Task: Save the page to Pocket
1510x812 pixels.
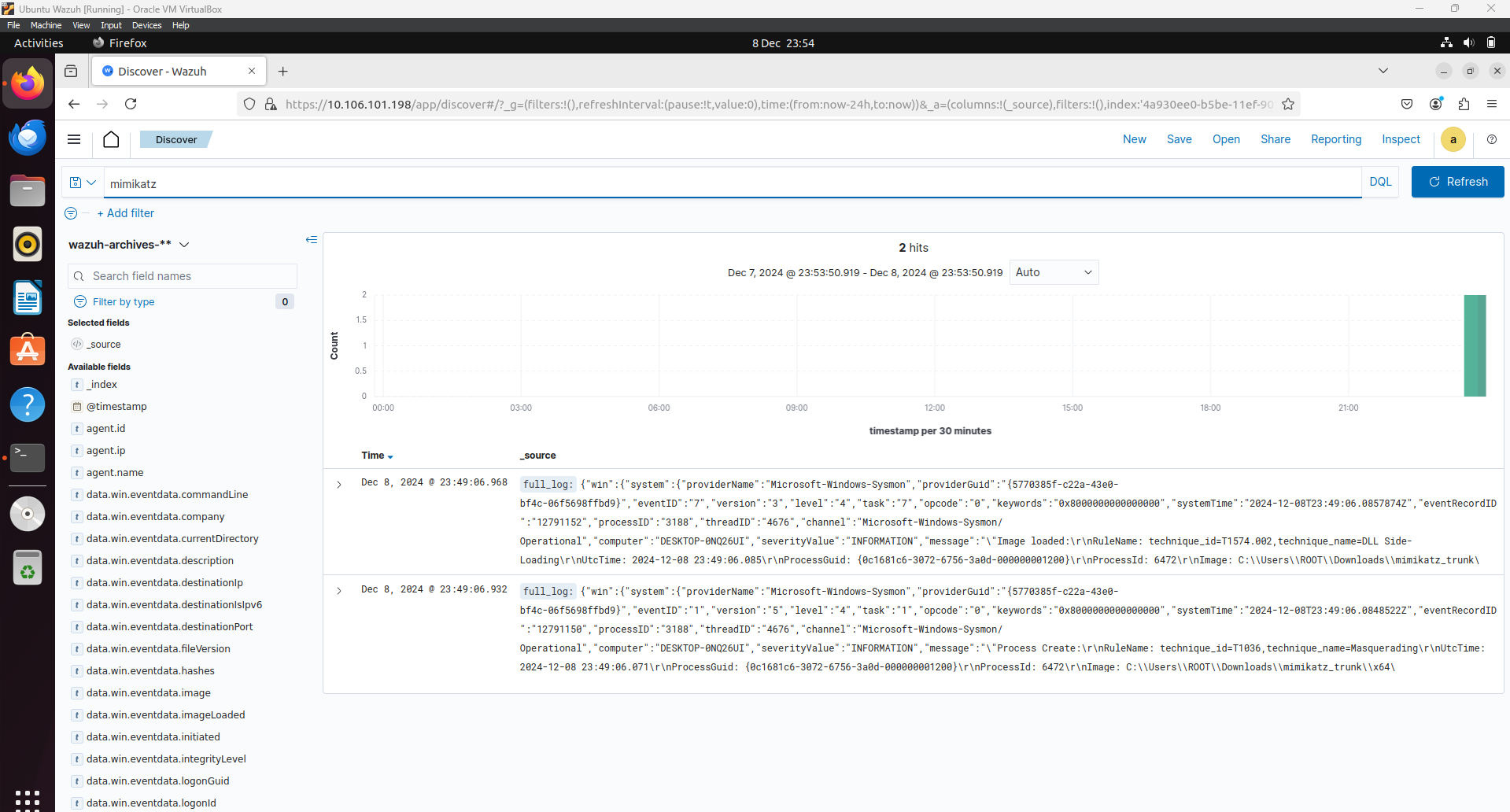Action: coord(1407,103)
